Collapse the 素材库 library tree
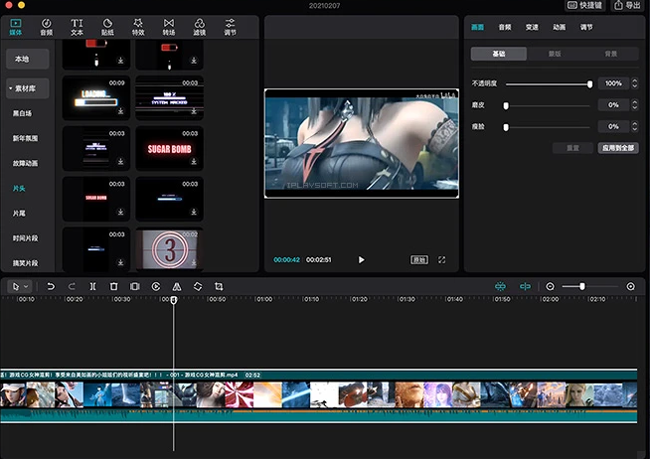The height and width of the screenshot is (459, 650). click(x=11, y=88)
